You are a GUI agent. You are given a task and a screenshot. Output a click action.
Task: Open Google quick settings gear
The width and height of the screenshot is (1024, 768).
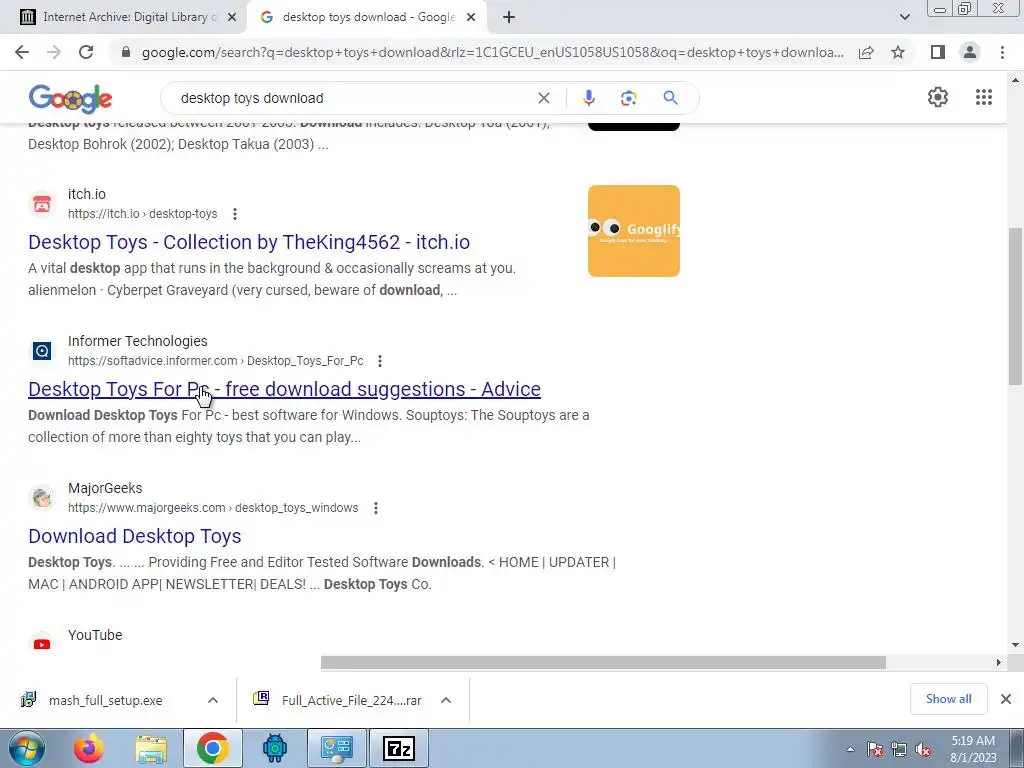point(938,97)
